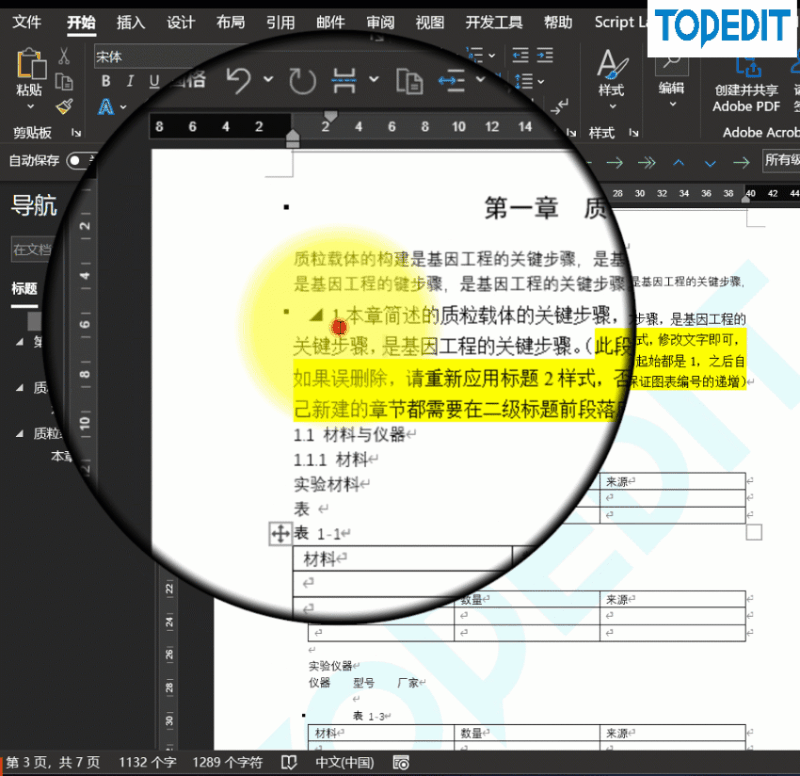Open the clipboard group dialog launcher

(76, 133)
